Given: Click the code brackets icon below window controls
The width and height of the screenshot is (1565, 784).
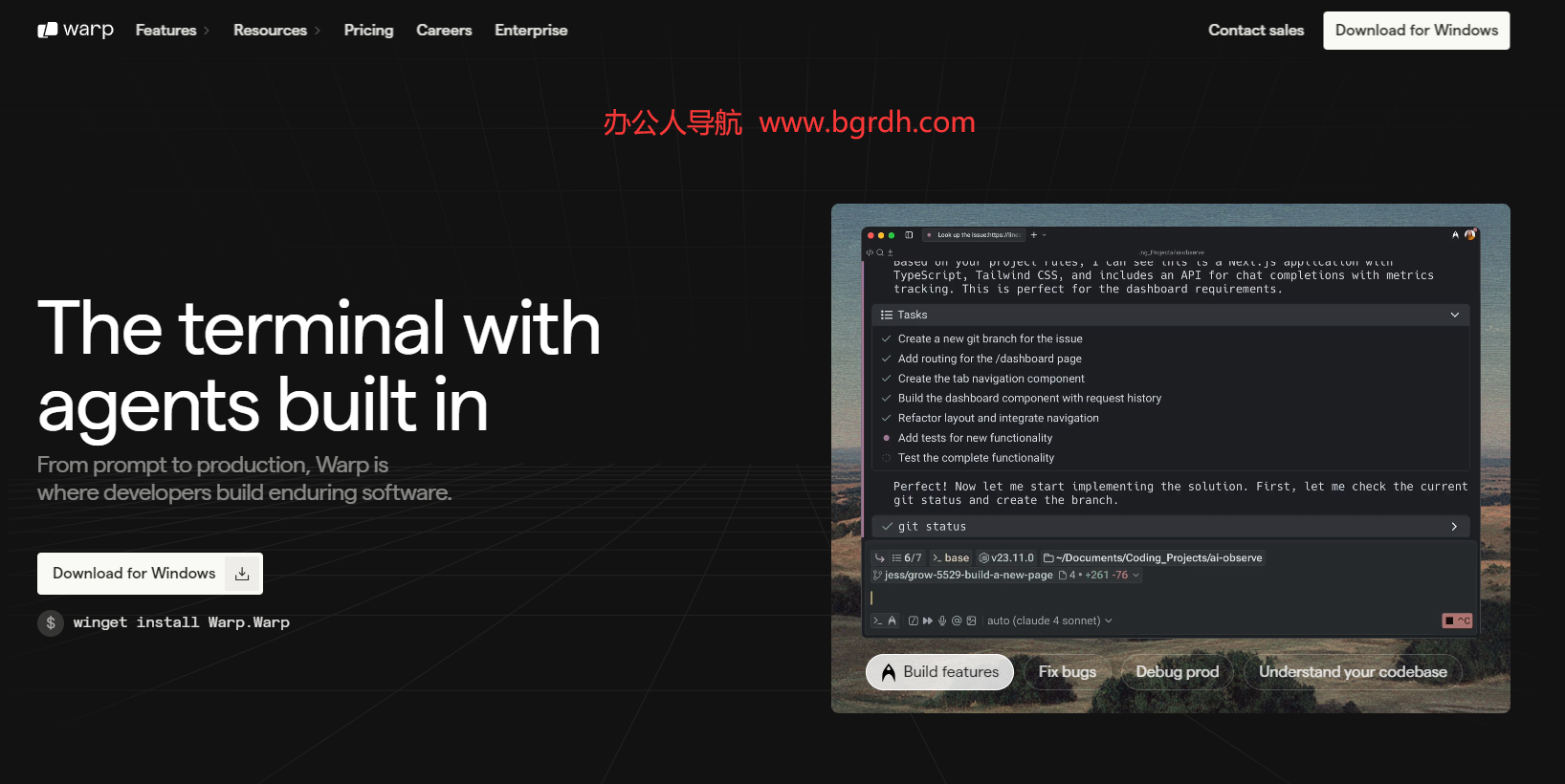Looking at the screenshot, I should [870, 252].
